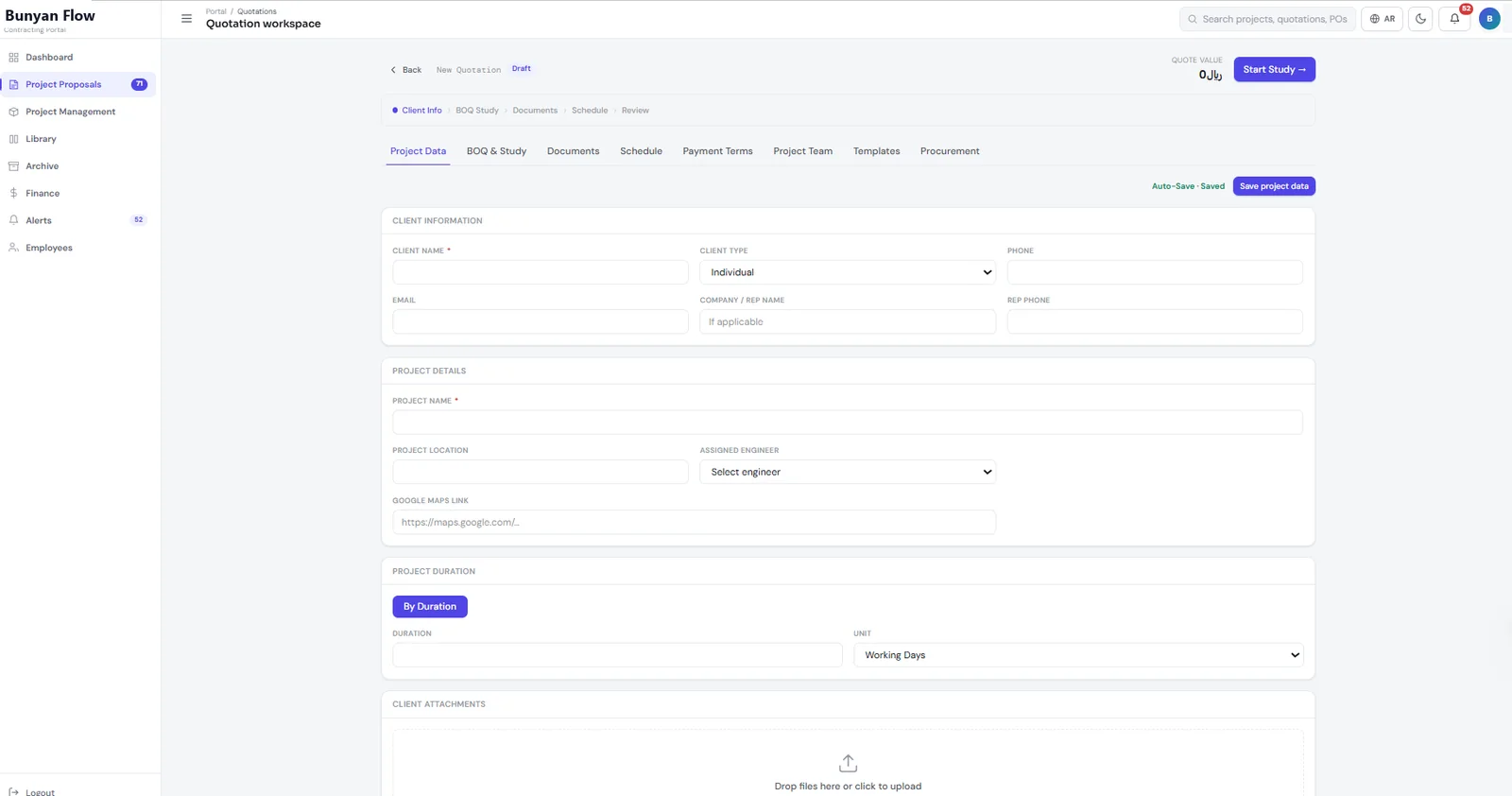Click the Company / Rep Name field
This screenshot has width=1512, height=796.
click(848, 321)
